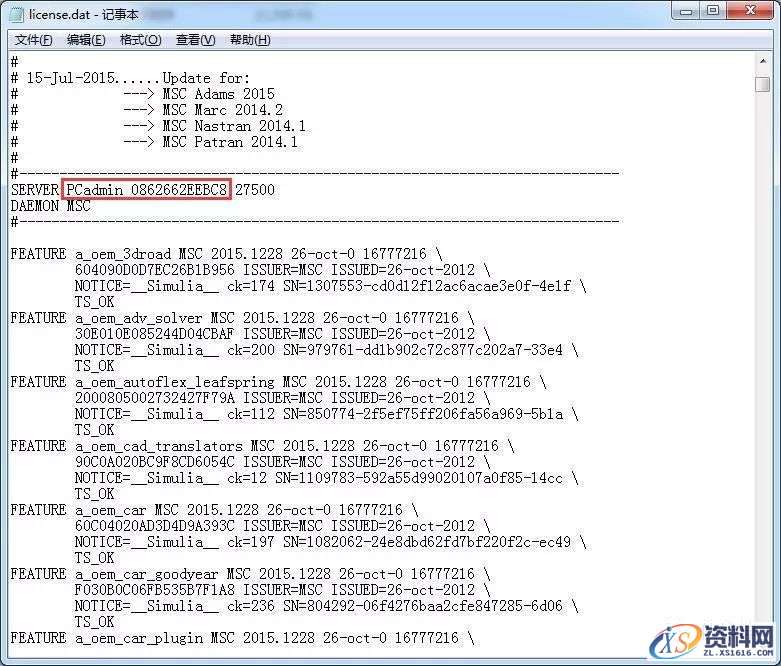781x666 pixels.
Task: Click 'Update for:' text
Action: pyautogui.click(x=206, y=78)
